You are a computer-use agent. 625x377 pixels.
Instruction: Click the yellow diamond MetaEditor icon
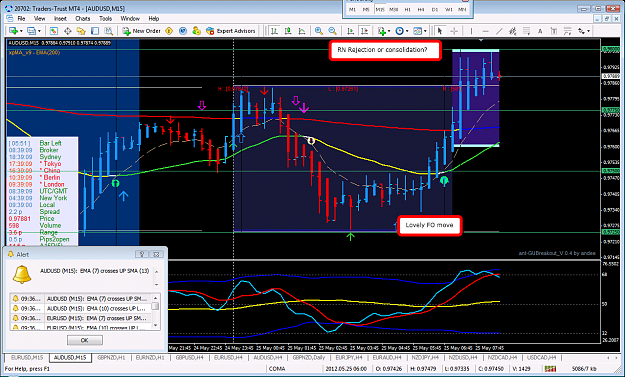(169, 31)
